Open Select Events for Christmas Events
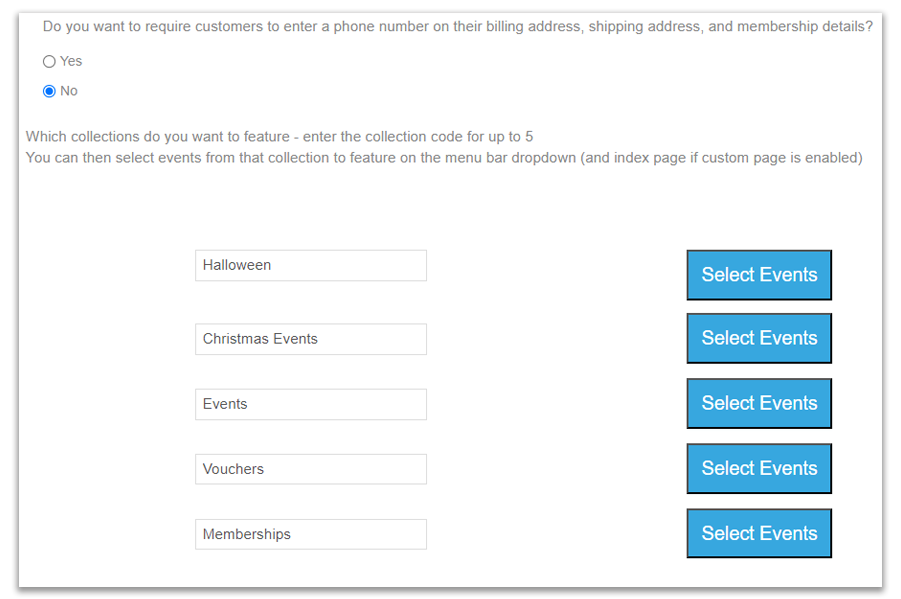The image size is (901, 599). pyautogui.click(x=759, y=338)
